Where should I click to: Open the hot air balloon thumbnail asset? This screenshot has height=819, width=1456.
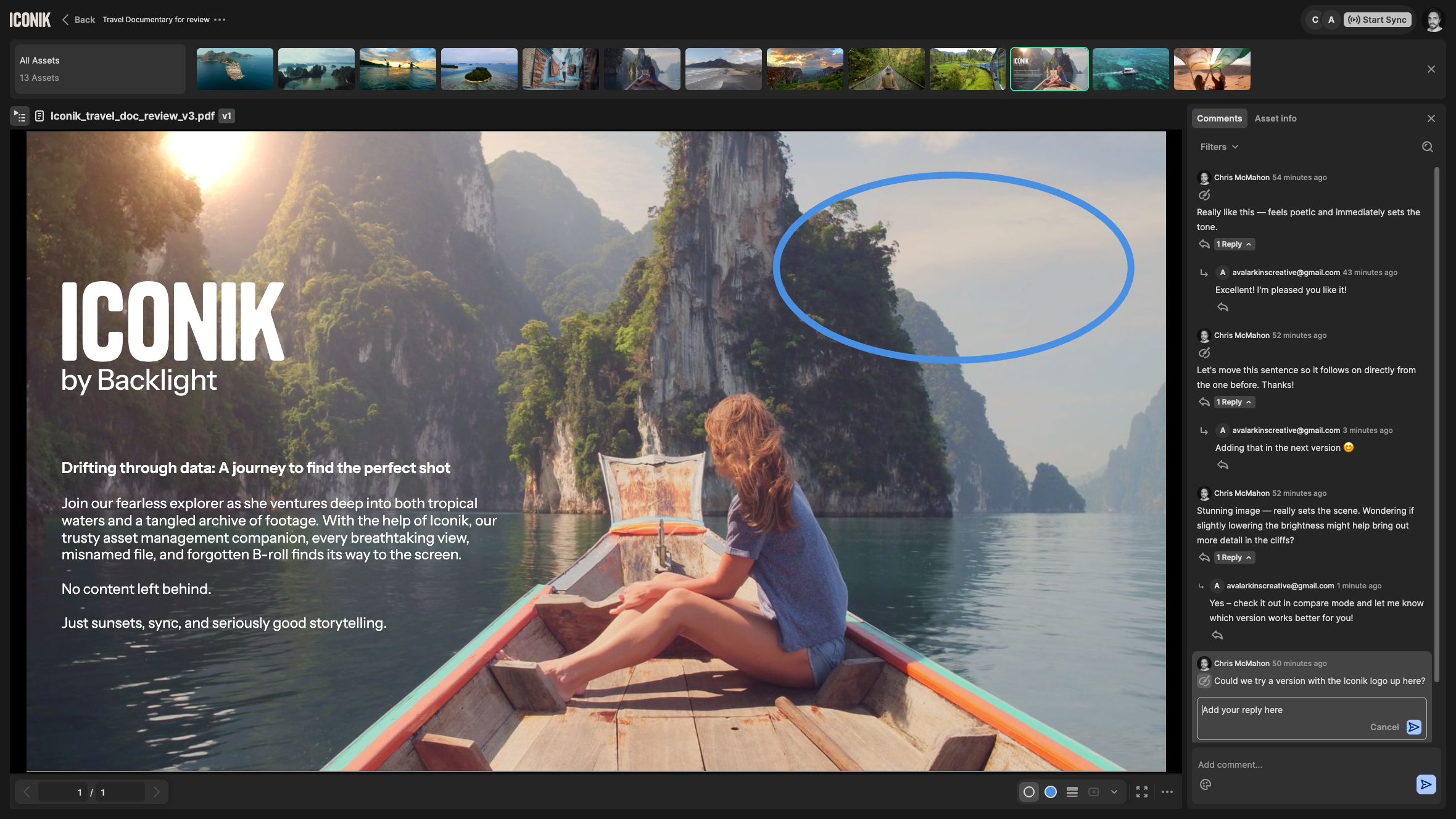[1212, 69]
